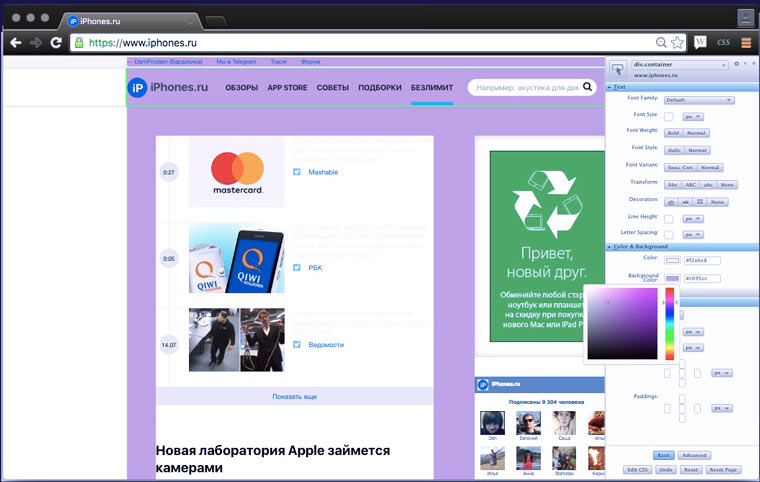
Task: Click the CSS extension icon
Action: click(x=723, y=43)
